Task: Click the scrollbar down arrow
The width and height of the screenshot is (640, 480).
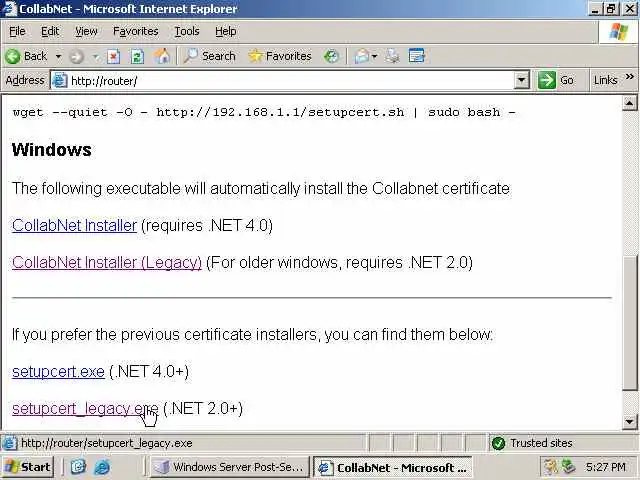Action: pyautogui.click(x=629, y=421)
